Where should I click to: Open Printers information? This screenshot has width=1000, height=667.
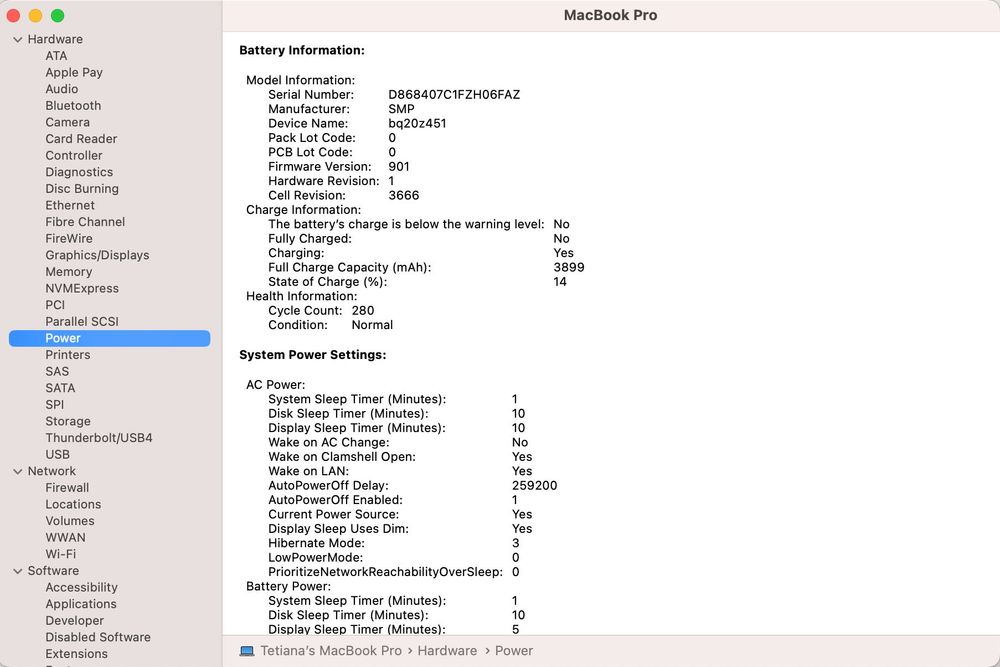tap(68, 355)
